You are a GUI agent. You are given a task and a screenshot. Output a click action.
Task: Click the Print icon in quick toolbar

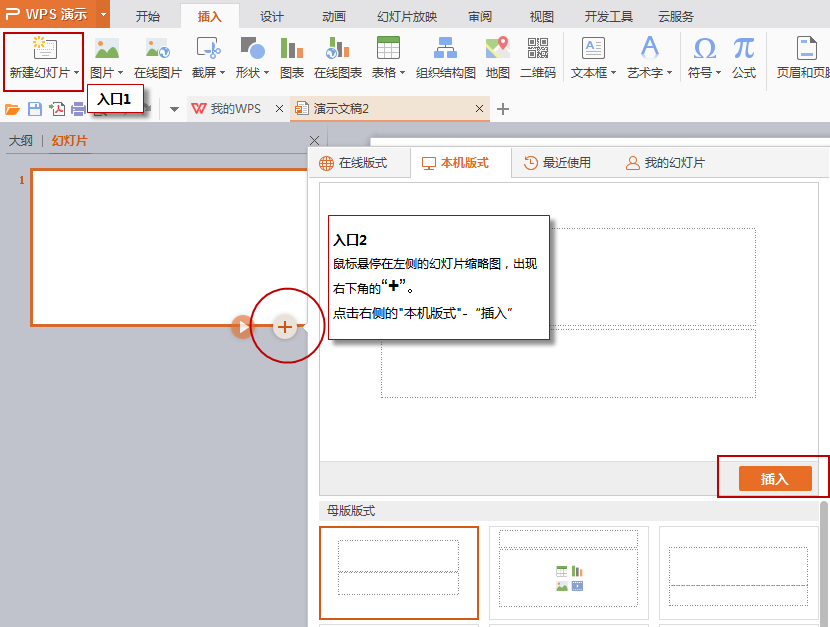coord(78,109)
